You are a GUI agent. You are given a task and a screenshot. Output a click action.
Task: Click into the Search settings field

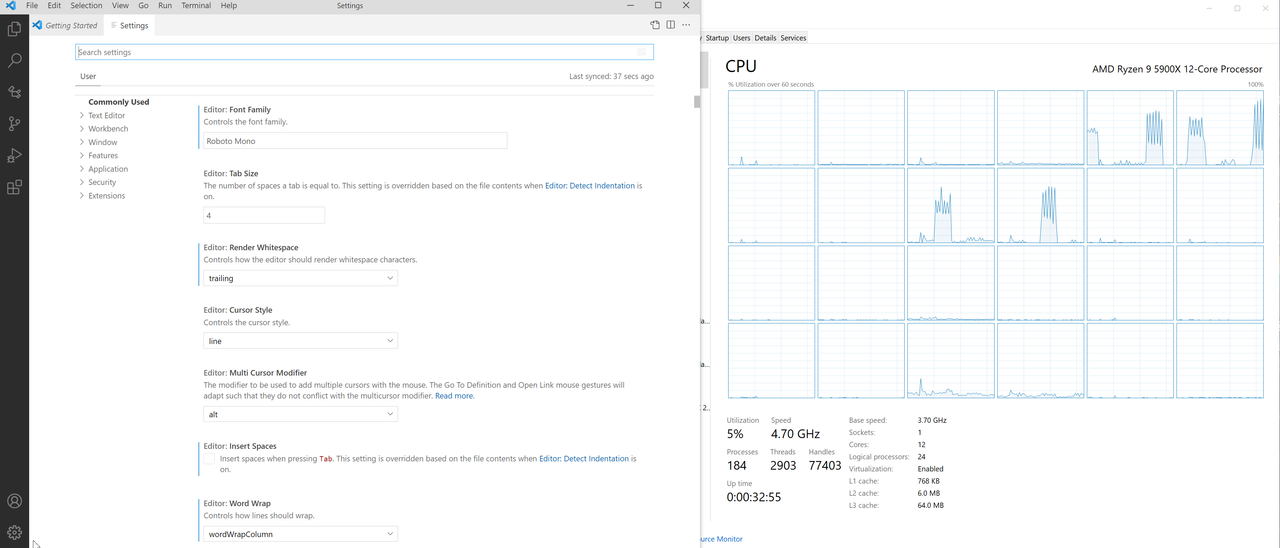pyautogui.click(x=364, y=52)
